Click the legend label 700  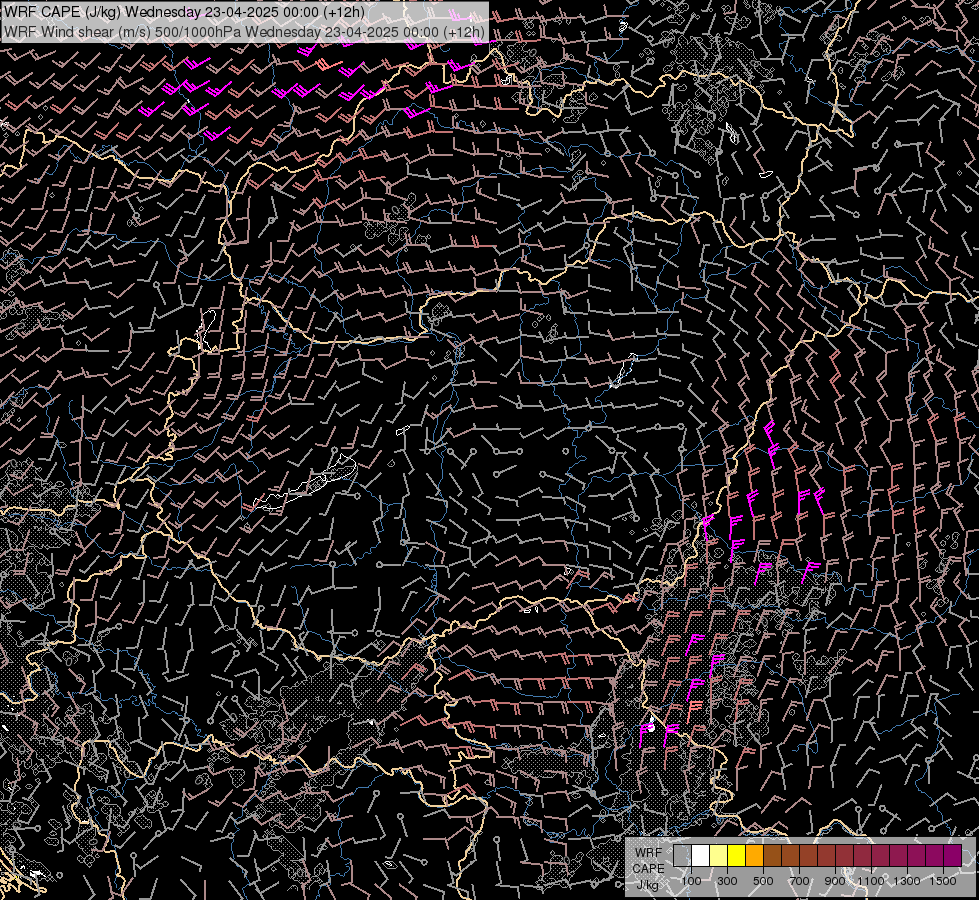point(799,881)
